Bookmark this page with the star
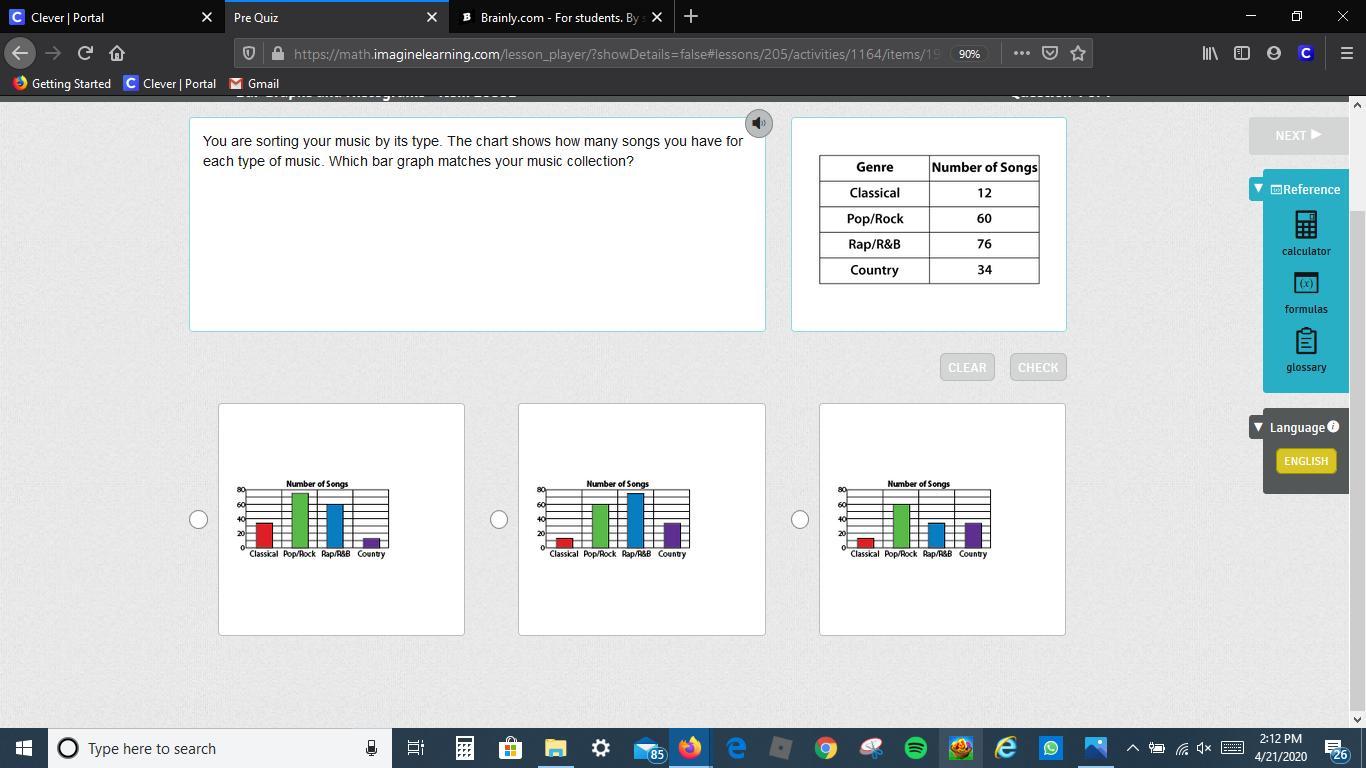 pos(1078,53)
